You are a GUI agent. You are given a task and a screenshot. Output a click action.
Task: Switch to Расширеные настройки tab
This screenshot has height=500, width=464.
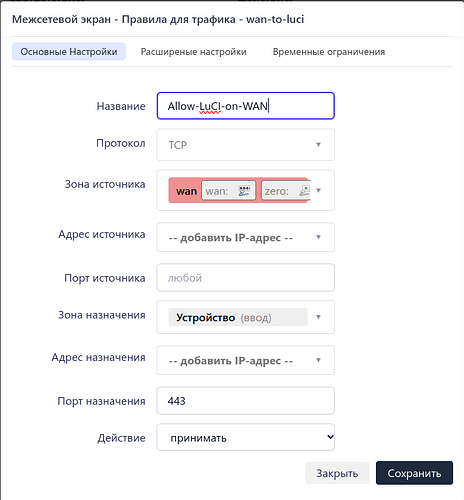point(193,52)
